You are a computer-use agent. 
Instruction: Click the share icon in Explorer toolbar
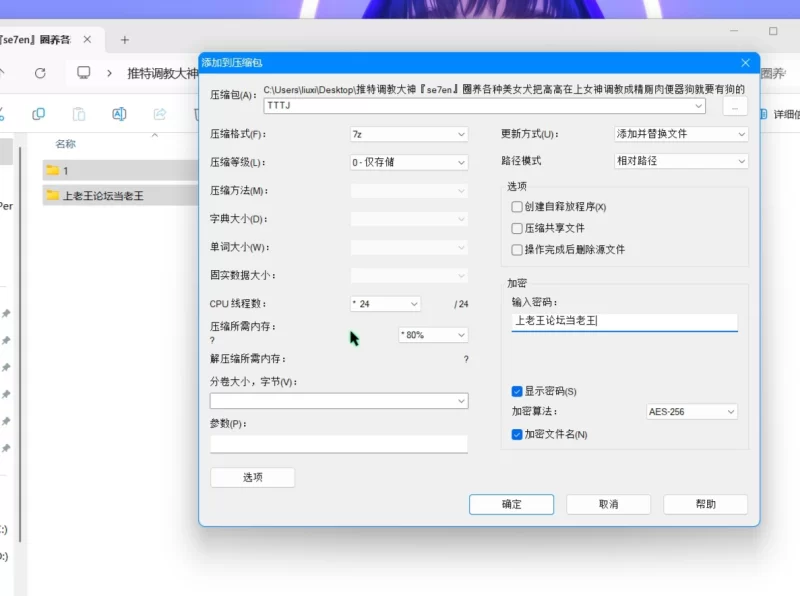click(159, 114)
